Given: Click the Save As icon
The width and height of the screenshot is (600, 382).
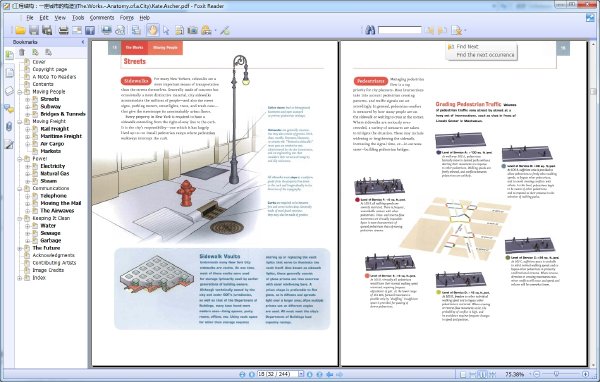Looking at the screenshot, I should (x=47, y=30).
